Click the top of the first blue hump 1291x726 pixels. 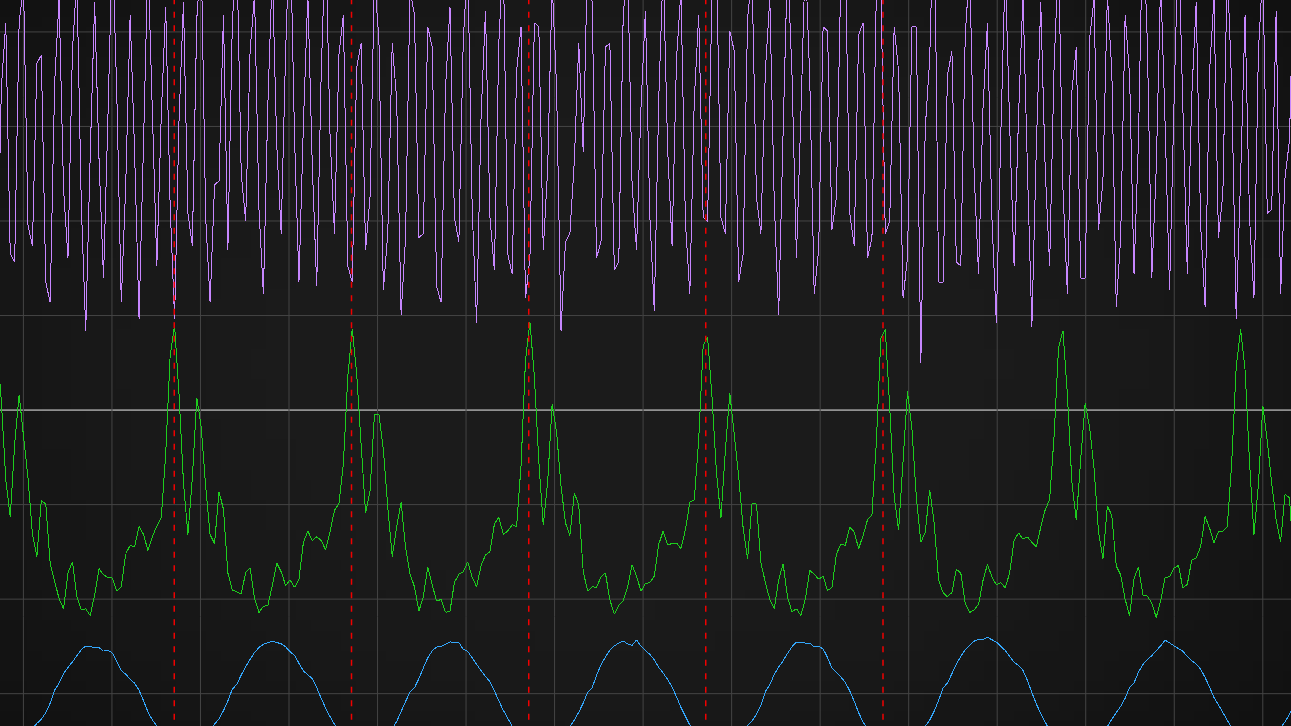point(90,647)
